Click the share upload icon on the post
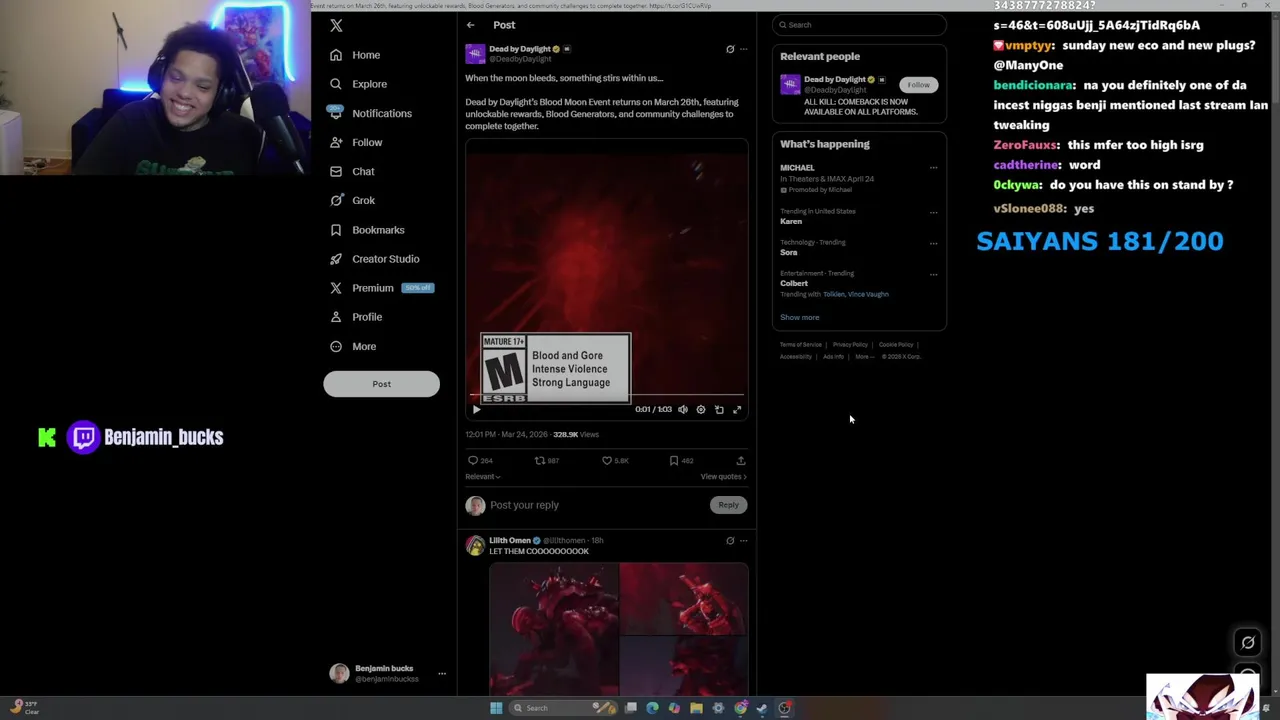This screenshot has height=720, width=1280. click(741, 460)
